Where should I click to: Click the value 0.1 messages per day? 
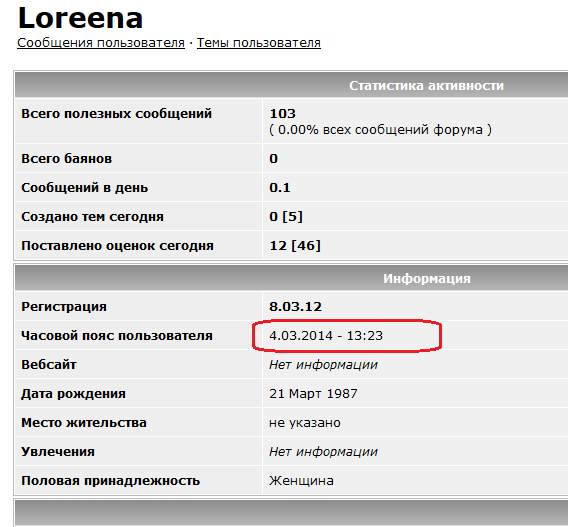click(280, 188)
